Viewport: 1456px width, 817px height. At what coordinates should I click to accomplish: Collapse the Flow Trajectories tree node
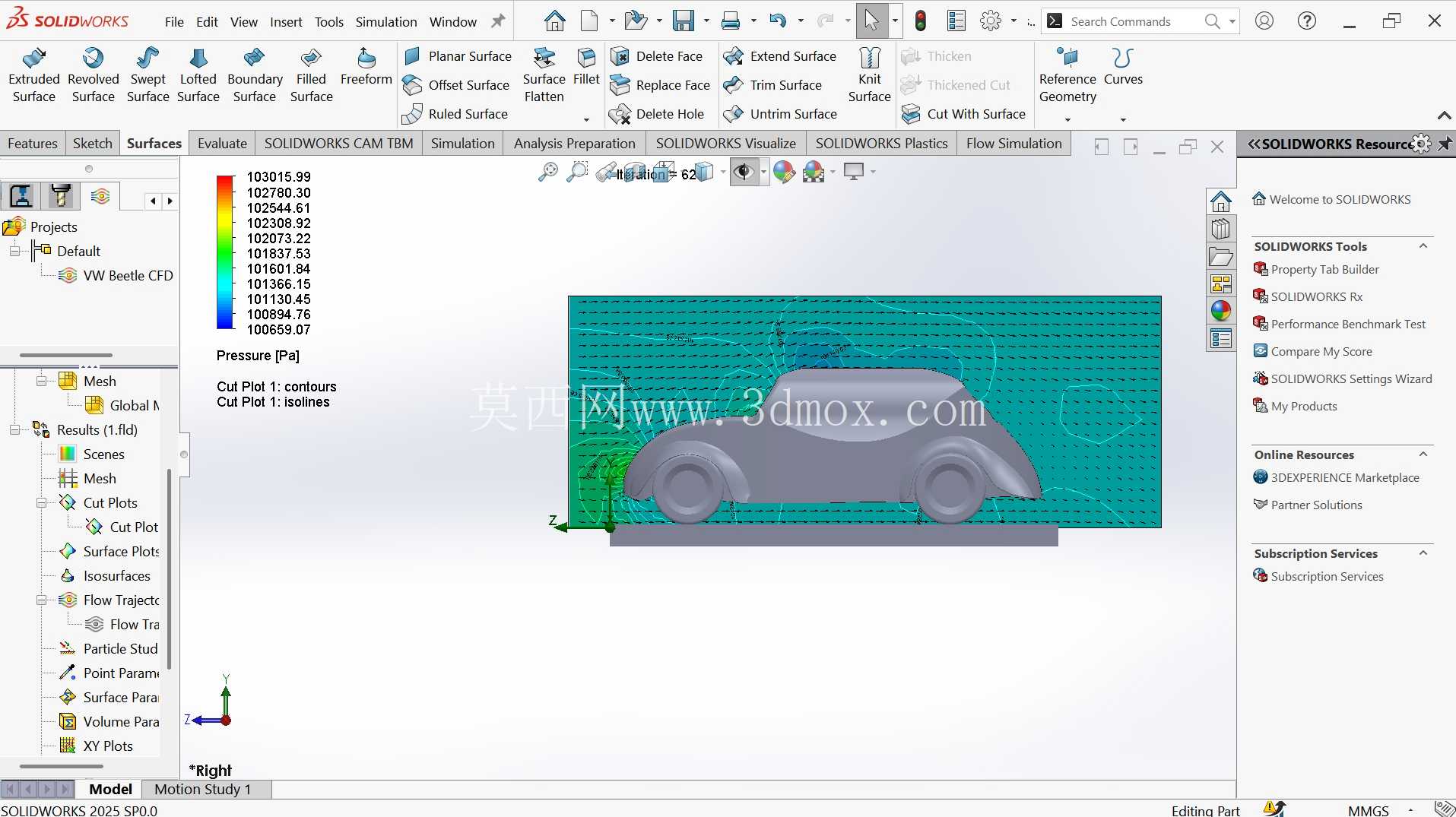pos(41,600)
